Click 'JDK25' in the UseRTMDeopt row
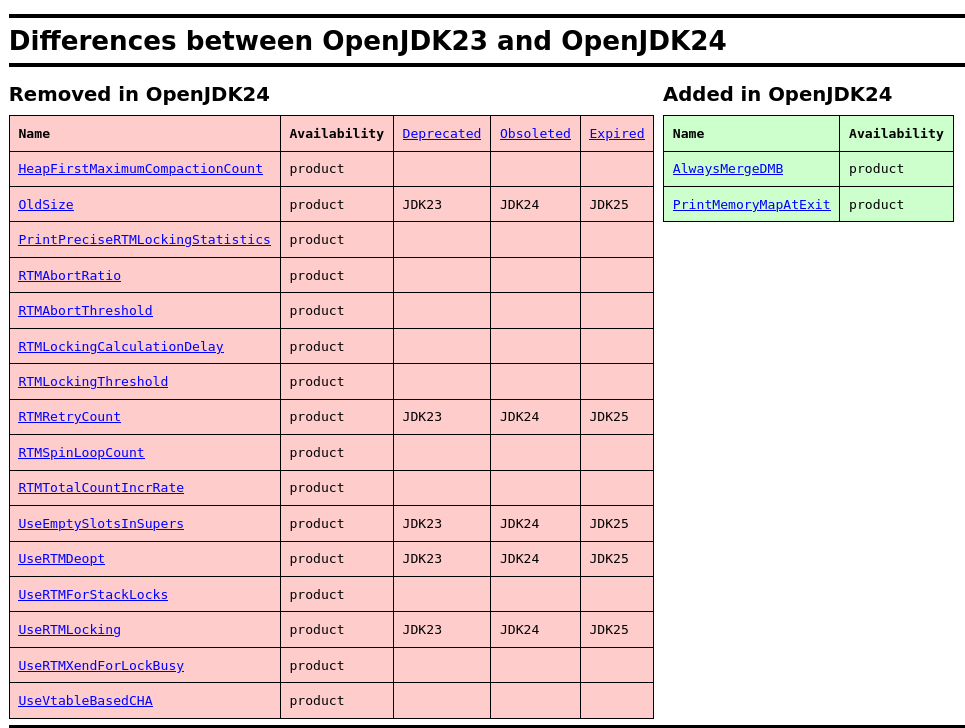This screenshot has height=728, width=965. [609, 559]
